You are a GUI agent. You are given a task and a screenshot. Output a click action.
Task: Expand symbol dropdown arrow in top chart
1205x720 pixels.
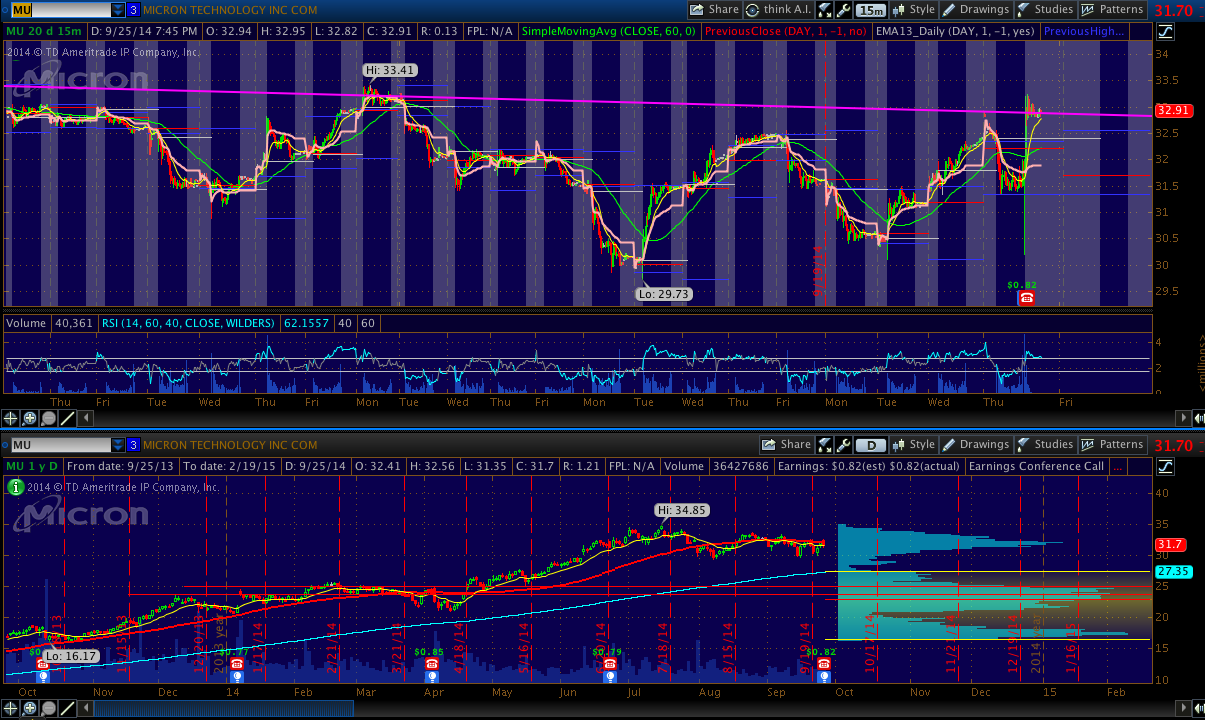click(118, 10)
